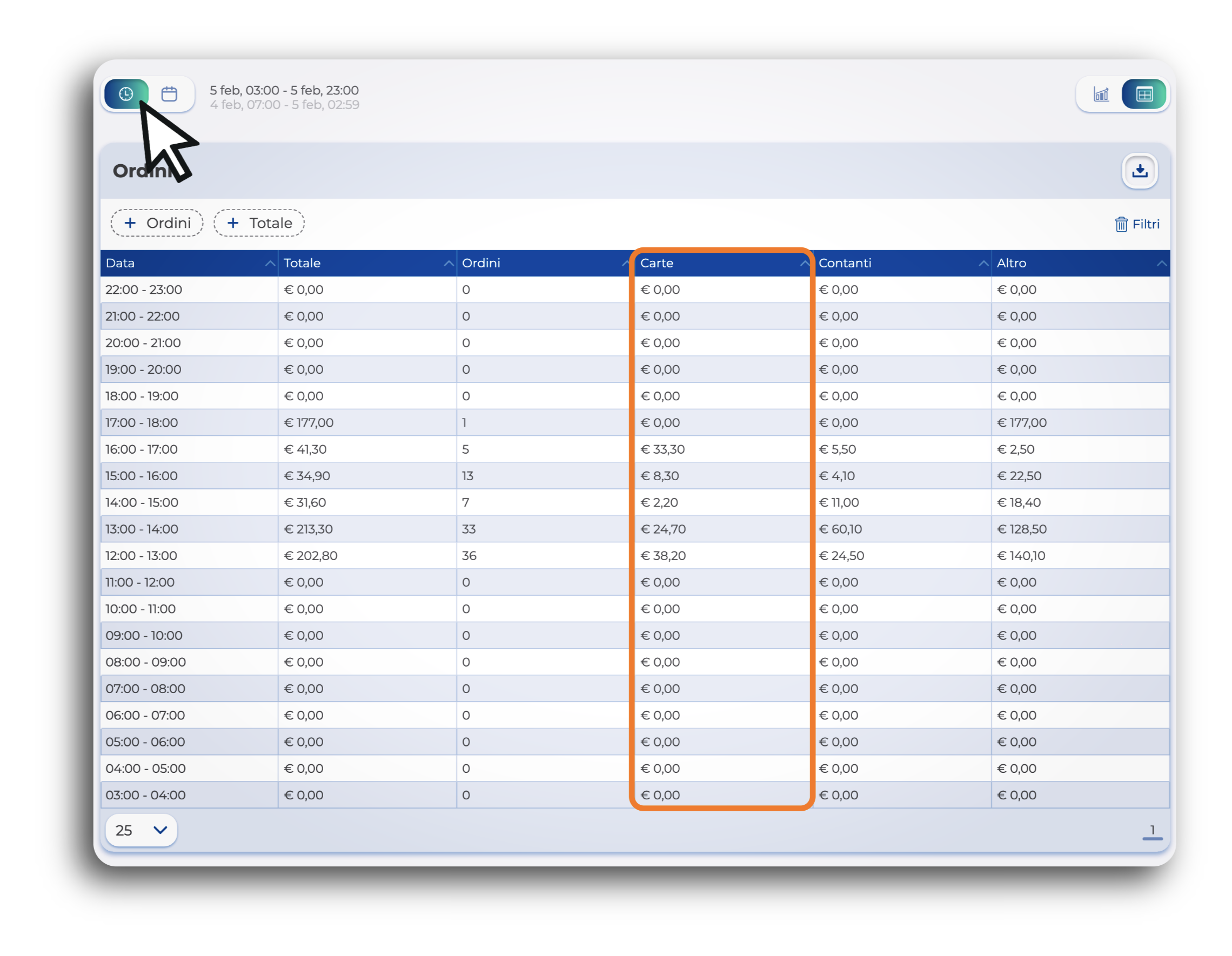Screen dimensions: 1232x956
Task: Select the 12:00 - 13:00 row
Action: [141, 556]
